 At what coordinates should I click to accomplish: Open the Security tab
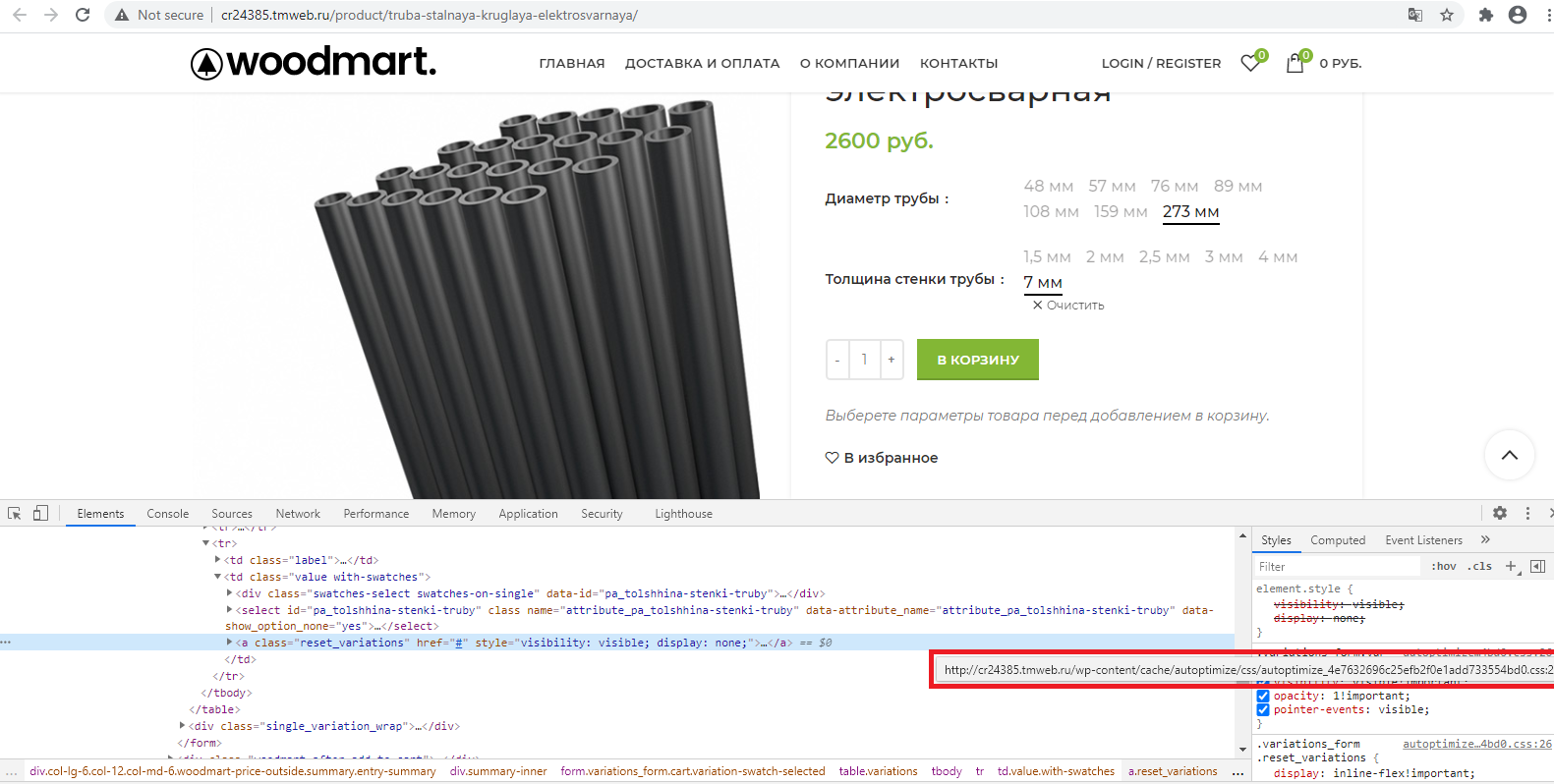click(x=602, y=513)
